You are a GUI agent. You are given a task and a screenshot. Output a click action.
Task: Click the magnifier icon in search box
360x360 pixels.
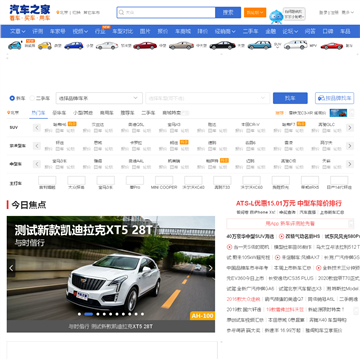[122, 13]
